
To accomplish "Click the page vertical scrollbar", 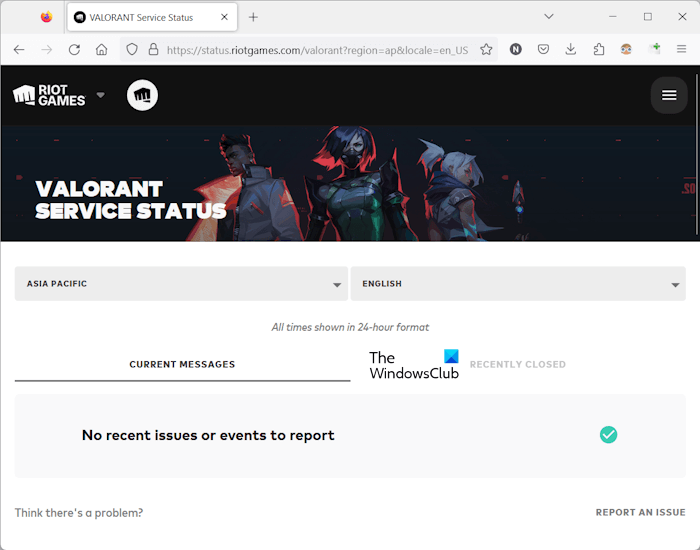I will click(x=697, y=154).
